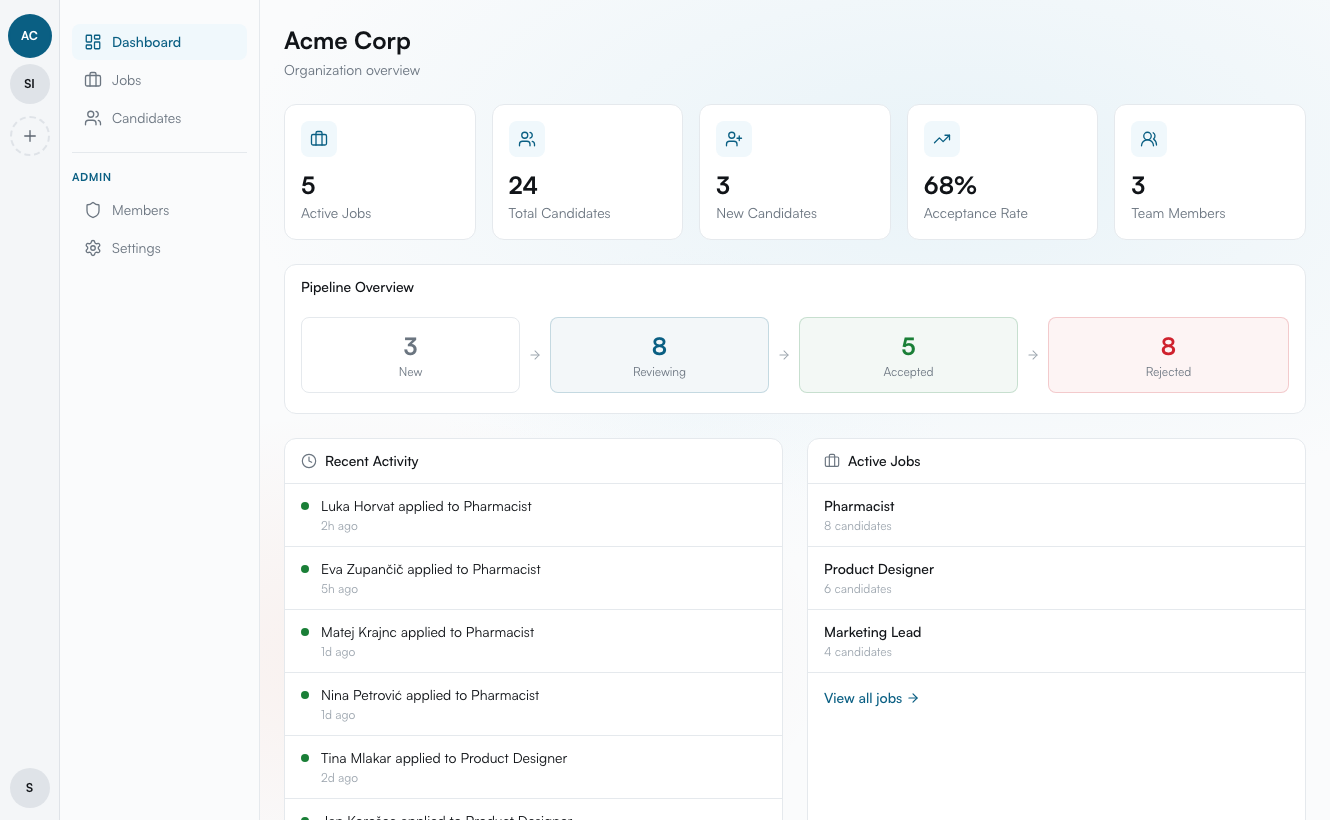Open the Product Designer job in the Active Jobs list
This screenshot has width=1330, height=820.
click(x=1056, y=578)
